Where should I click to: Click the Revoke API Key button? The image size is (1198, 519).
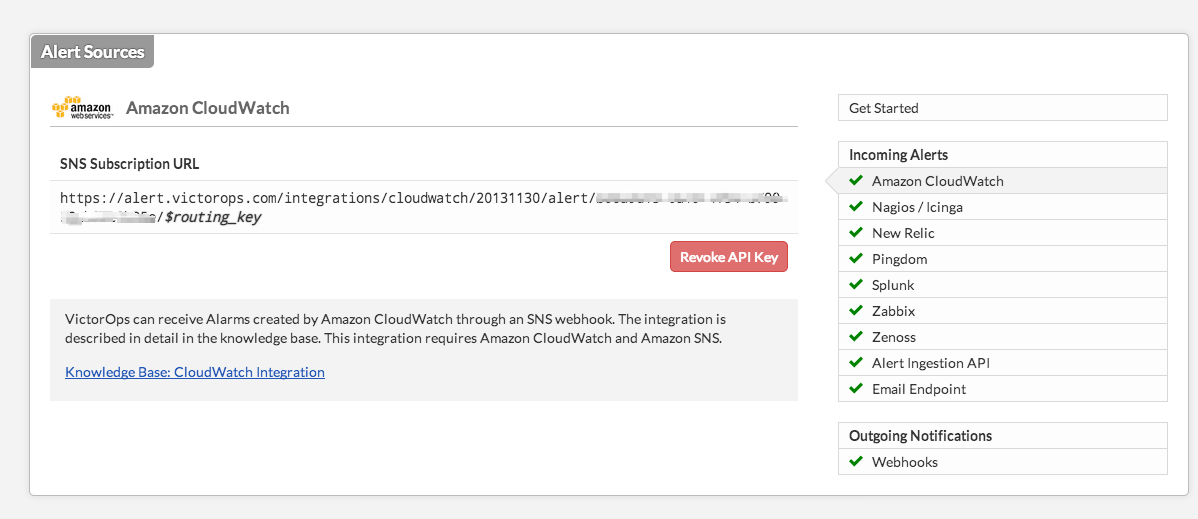729,257
